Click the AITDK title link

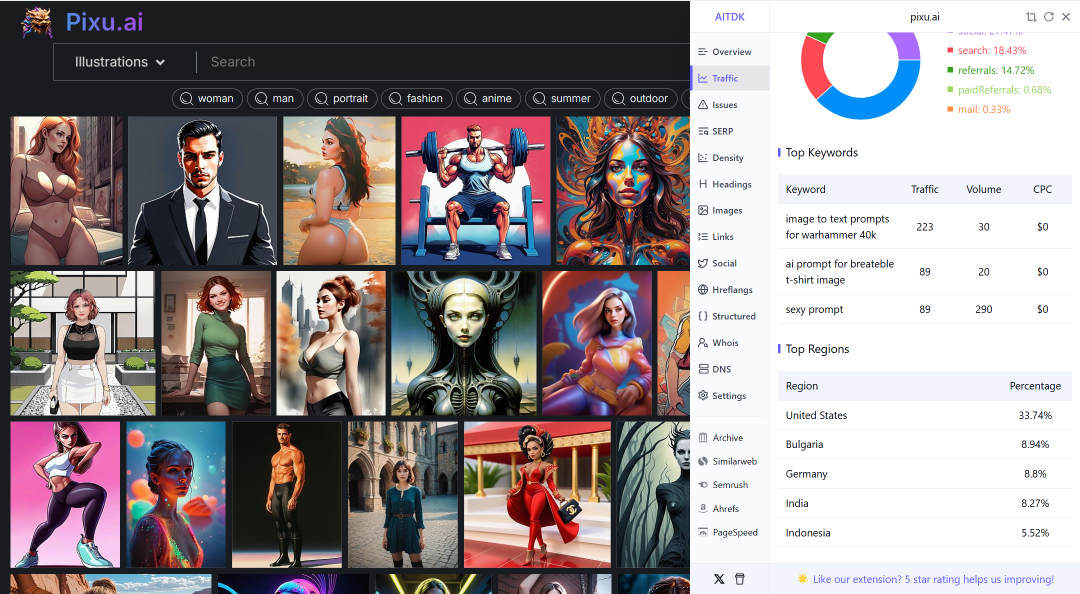tap(729, 17)
